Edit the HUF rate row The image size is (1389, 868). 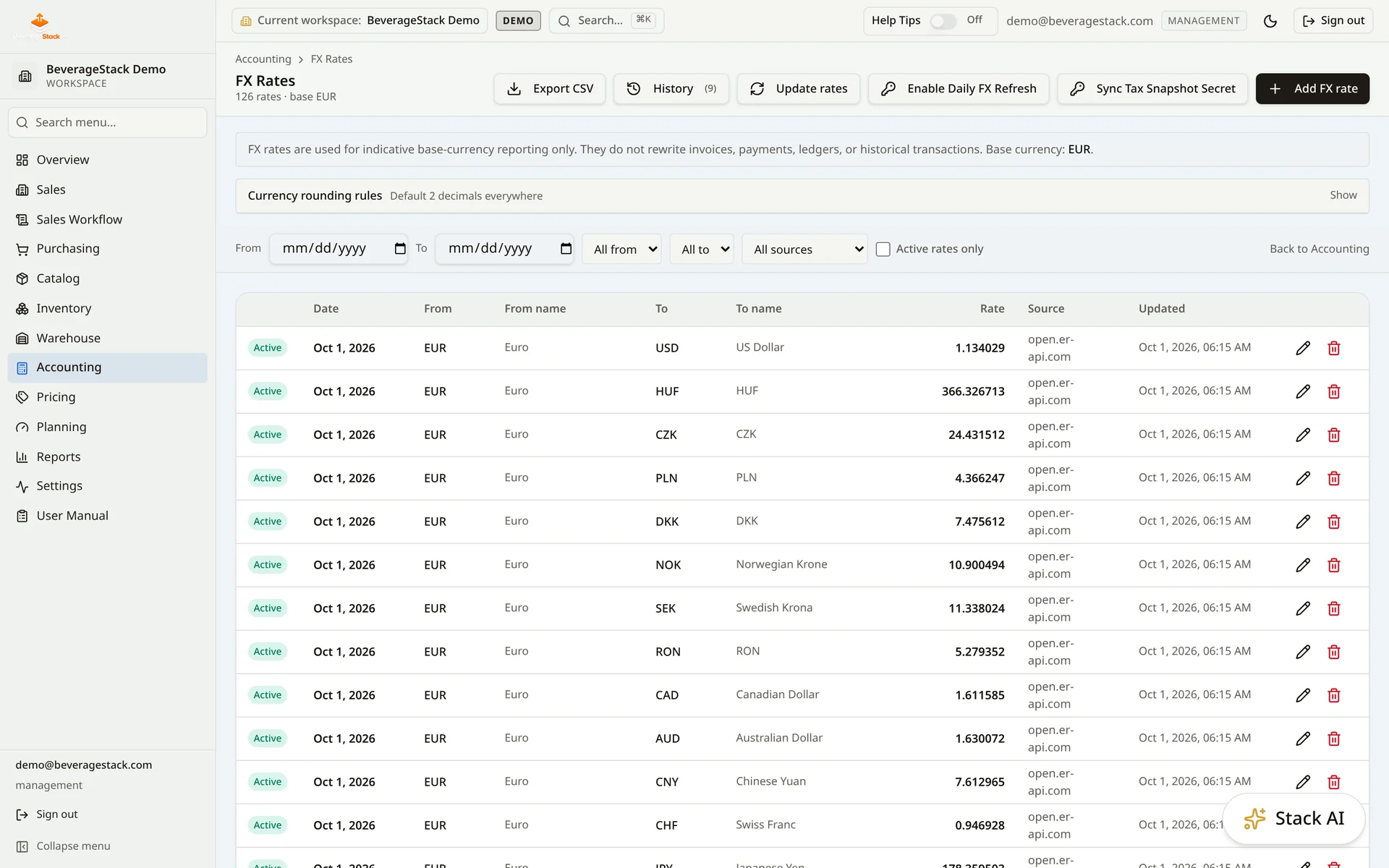pos(1303,391)
